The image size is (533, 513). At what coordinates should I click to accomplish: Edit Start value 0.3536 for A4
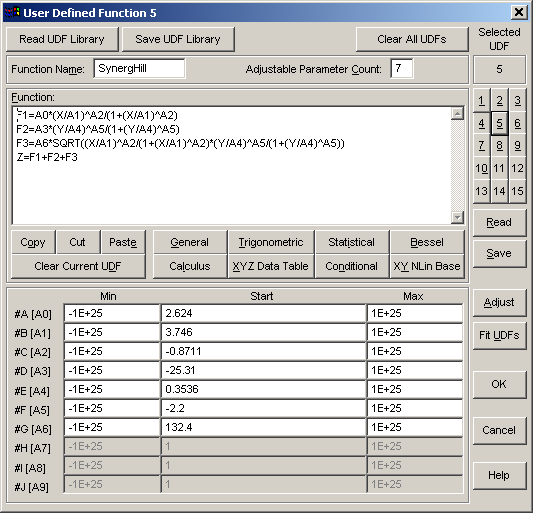click(263, 390)
